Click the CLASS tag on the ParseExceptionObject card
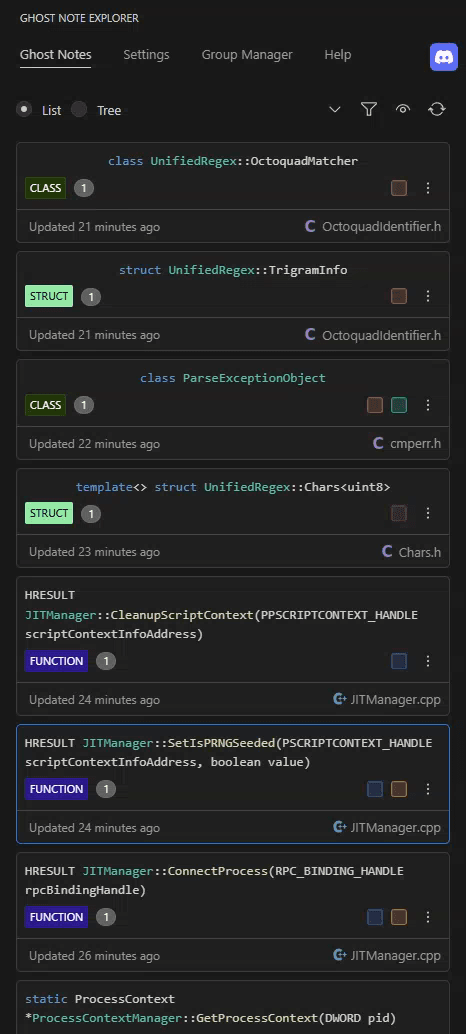This screenshot has width=466, height=1034. [x=45, y=405]
